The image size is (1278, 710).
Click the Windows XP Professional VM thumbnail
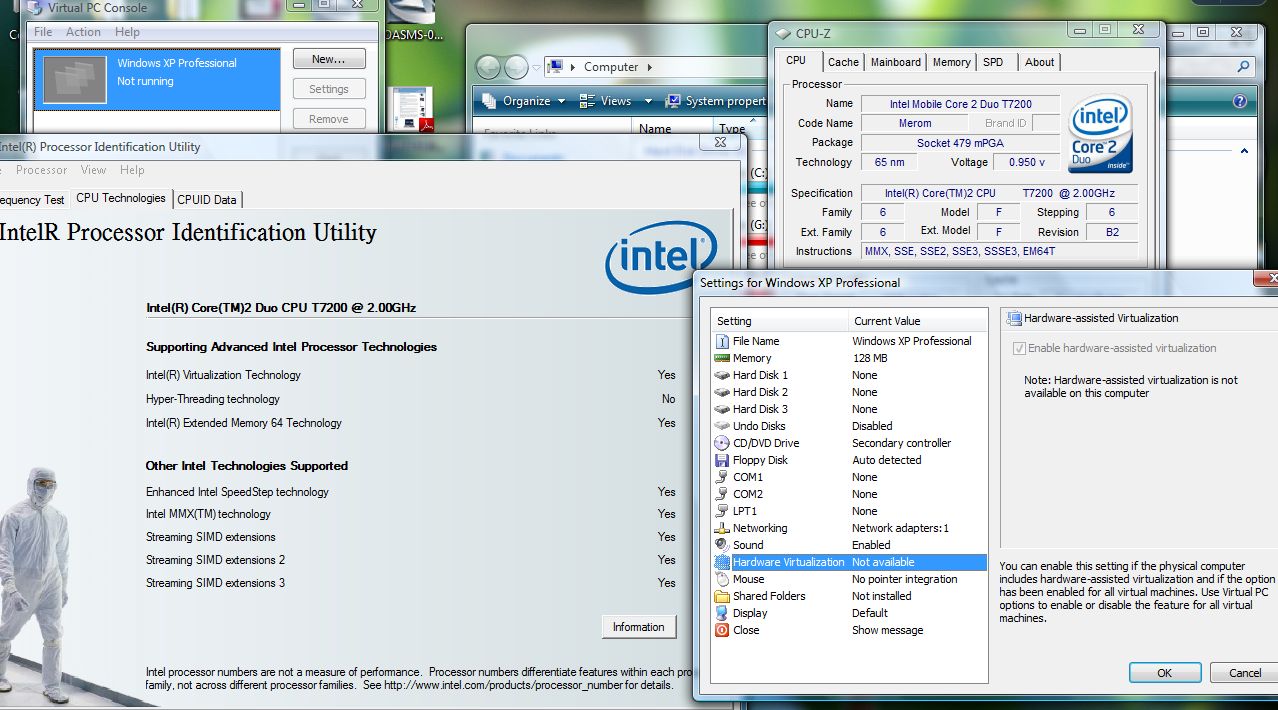pyautogui.click(x=73, y=80)
